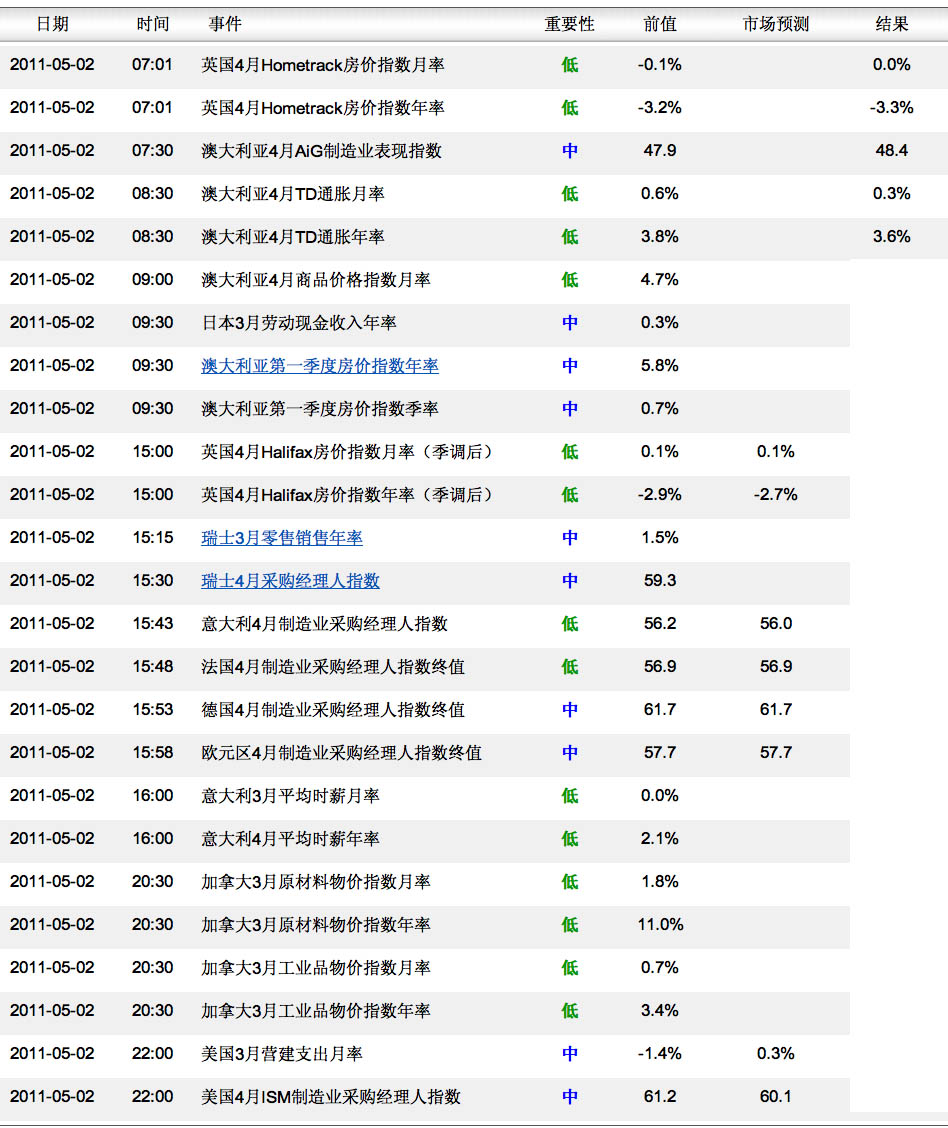Click forecast value 56.0

(x=775, y=624)
